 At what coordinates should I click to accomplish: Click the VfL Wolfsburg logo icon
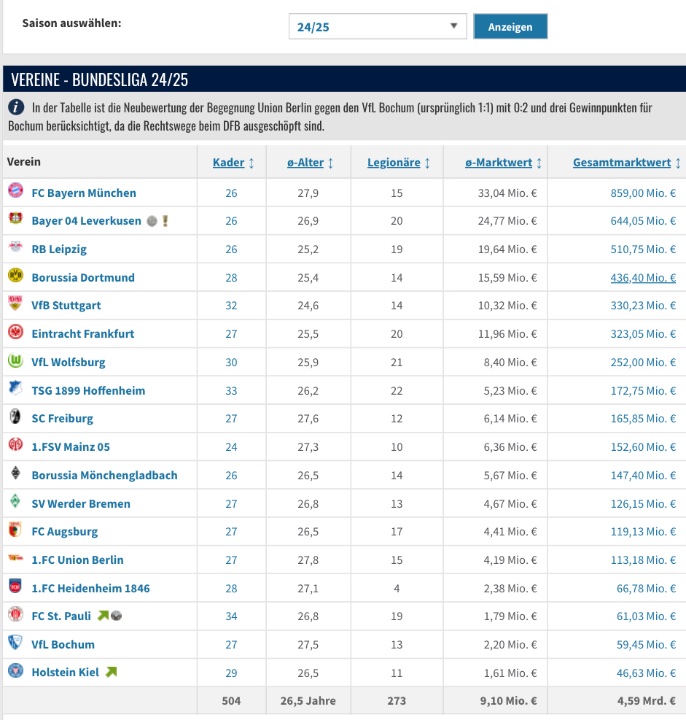click(15, 362)
